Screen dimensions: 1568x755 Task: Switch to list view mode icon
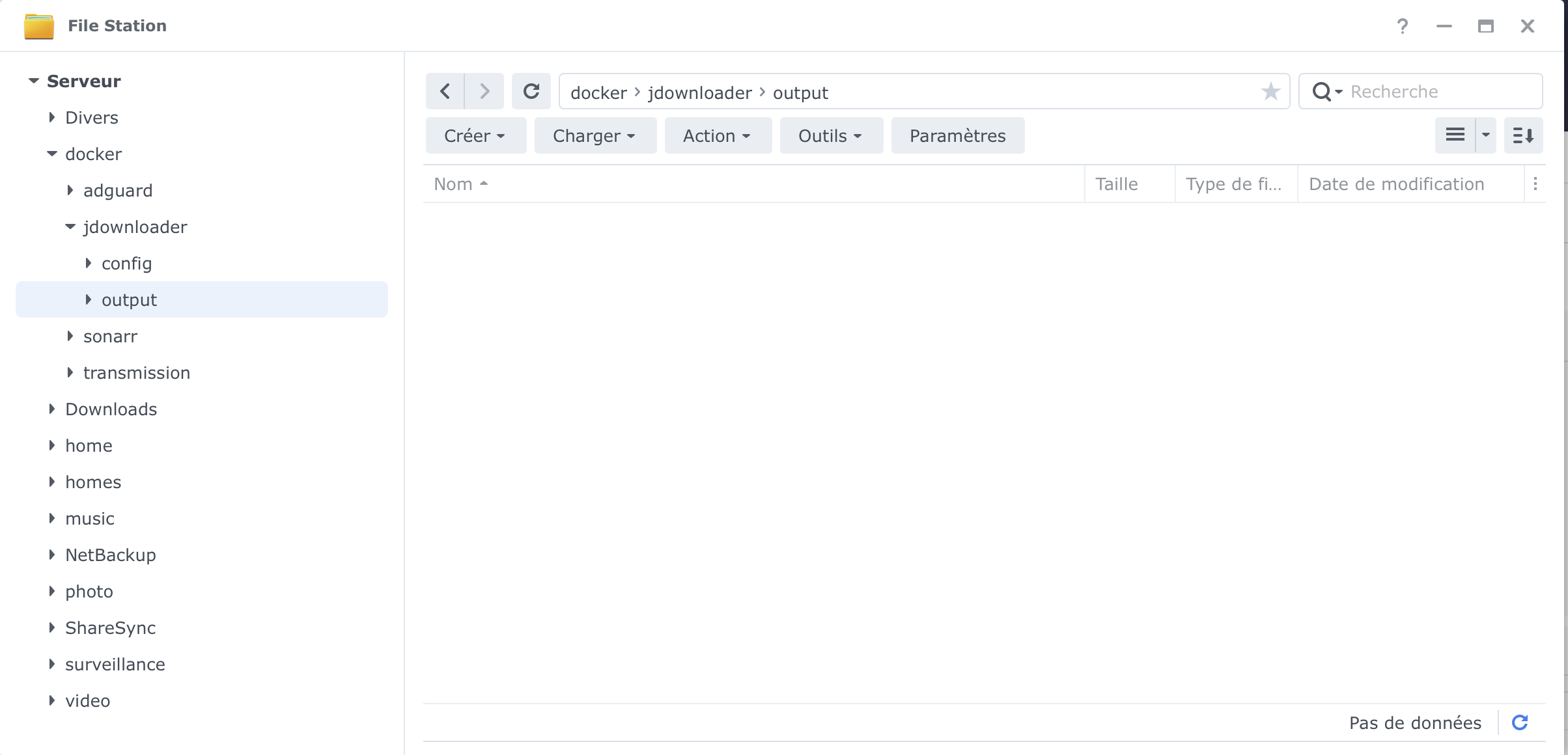pyautogui.click(x=1455, y=135)
